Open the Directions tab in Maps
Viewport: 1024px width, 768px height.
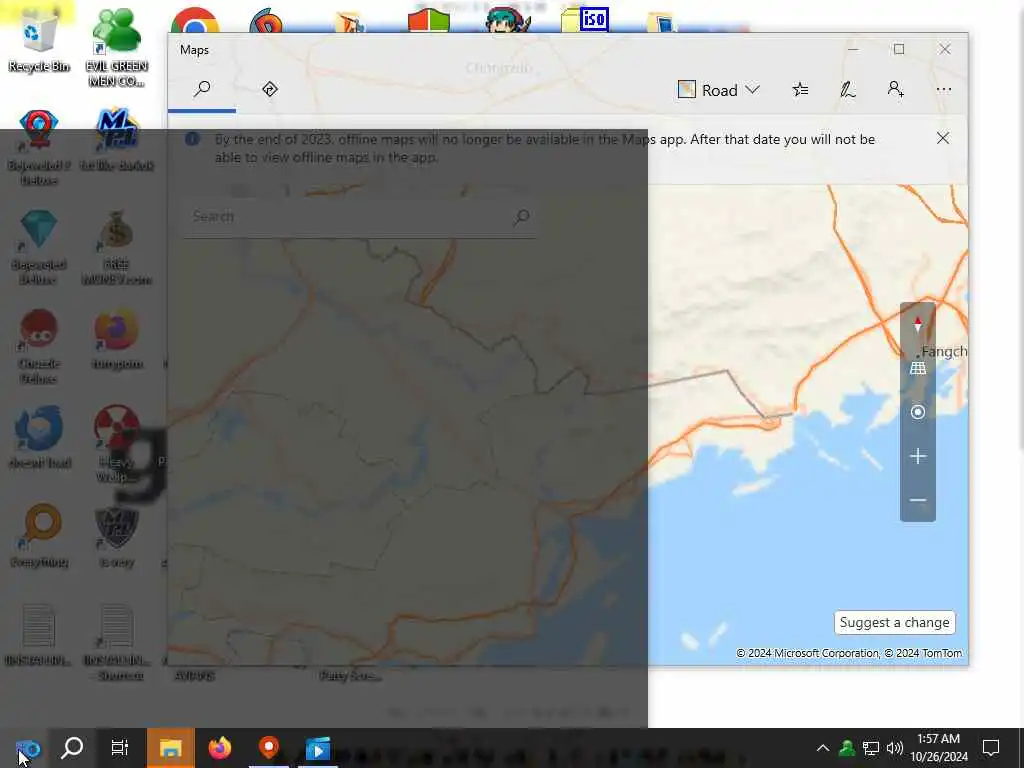point(270,89)
